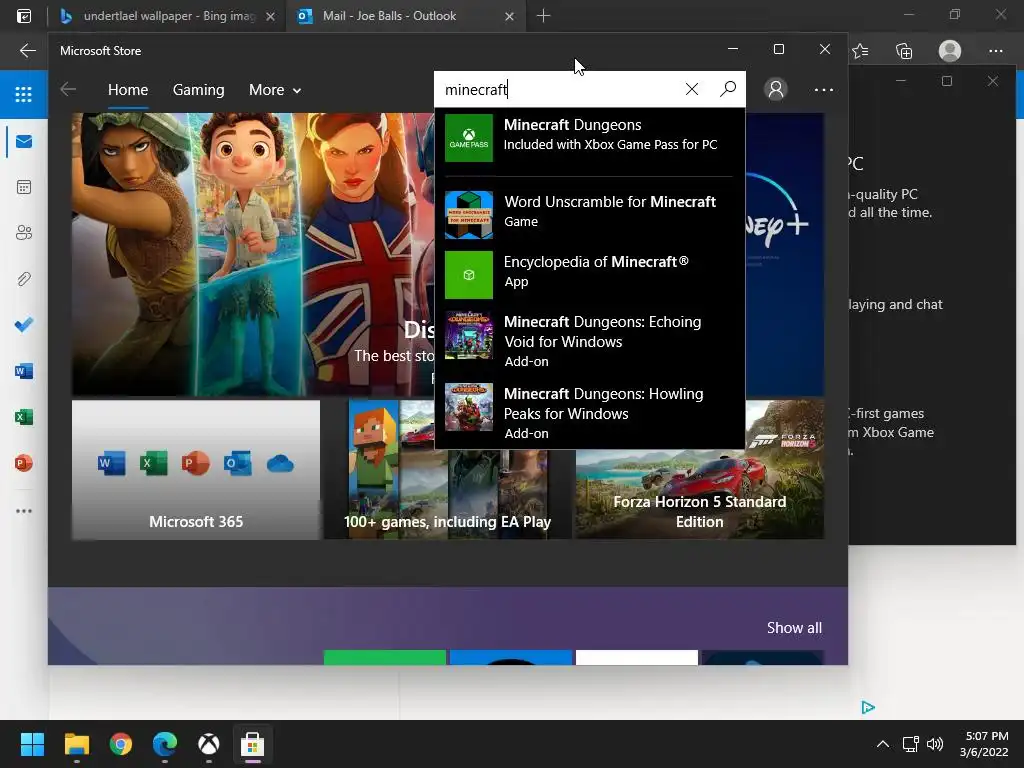Open Edge profile avatar
Image resolution: width=1024 pixels, height=768 pixels.
click(x=950, y=51)
